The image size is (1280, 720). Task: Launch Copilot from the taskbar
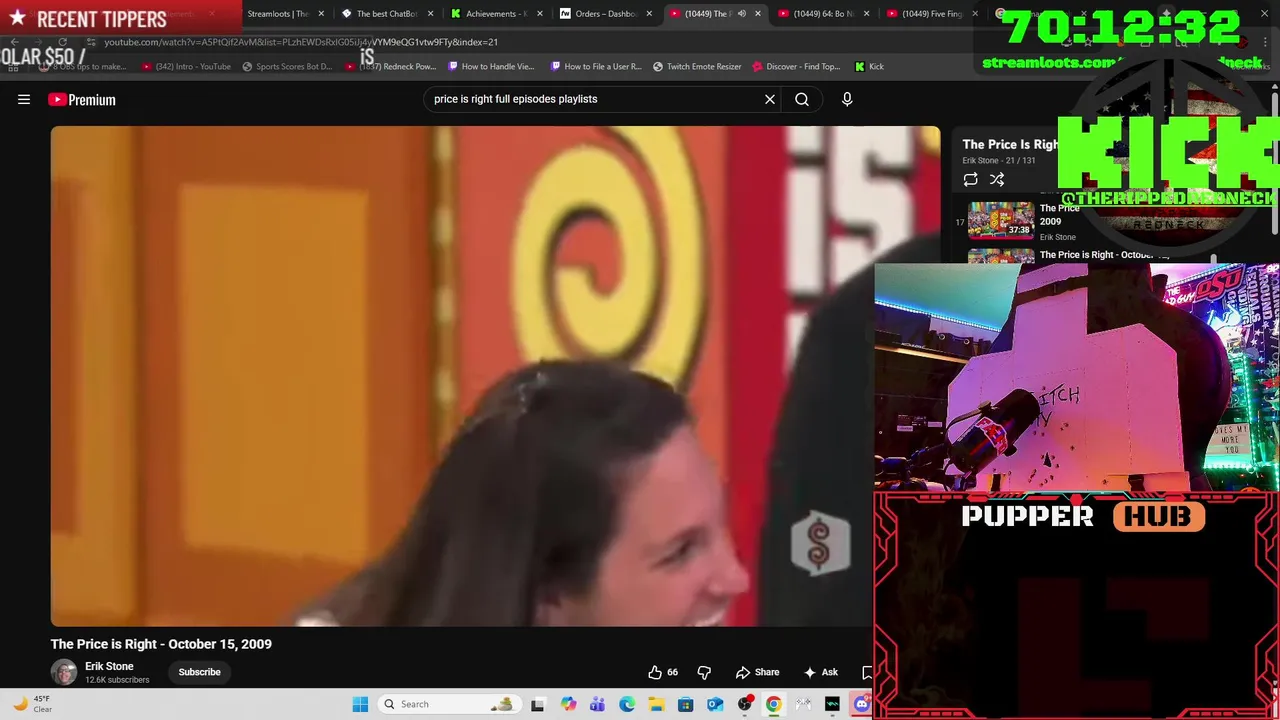tap(568, 704)
